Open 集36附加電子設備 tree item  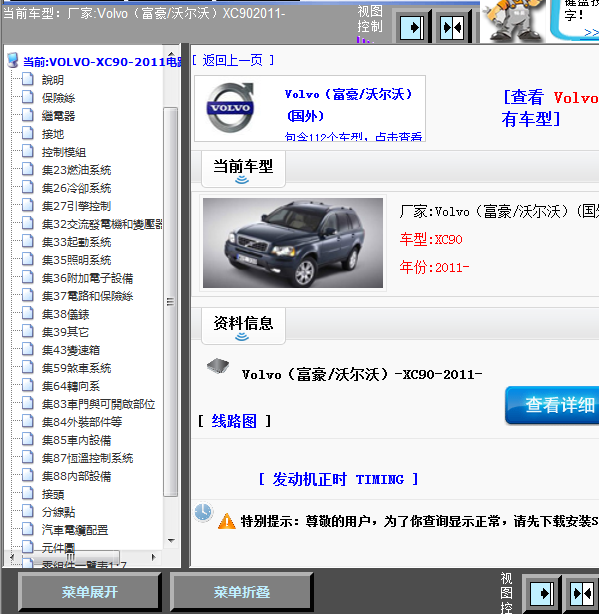pos(87,278)
